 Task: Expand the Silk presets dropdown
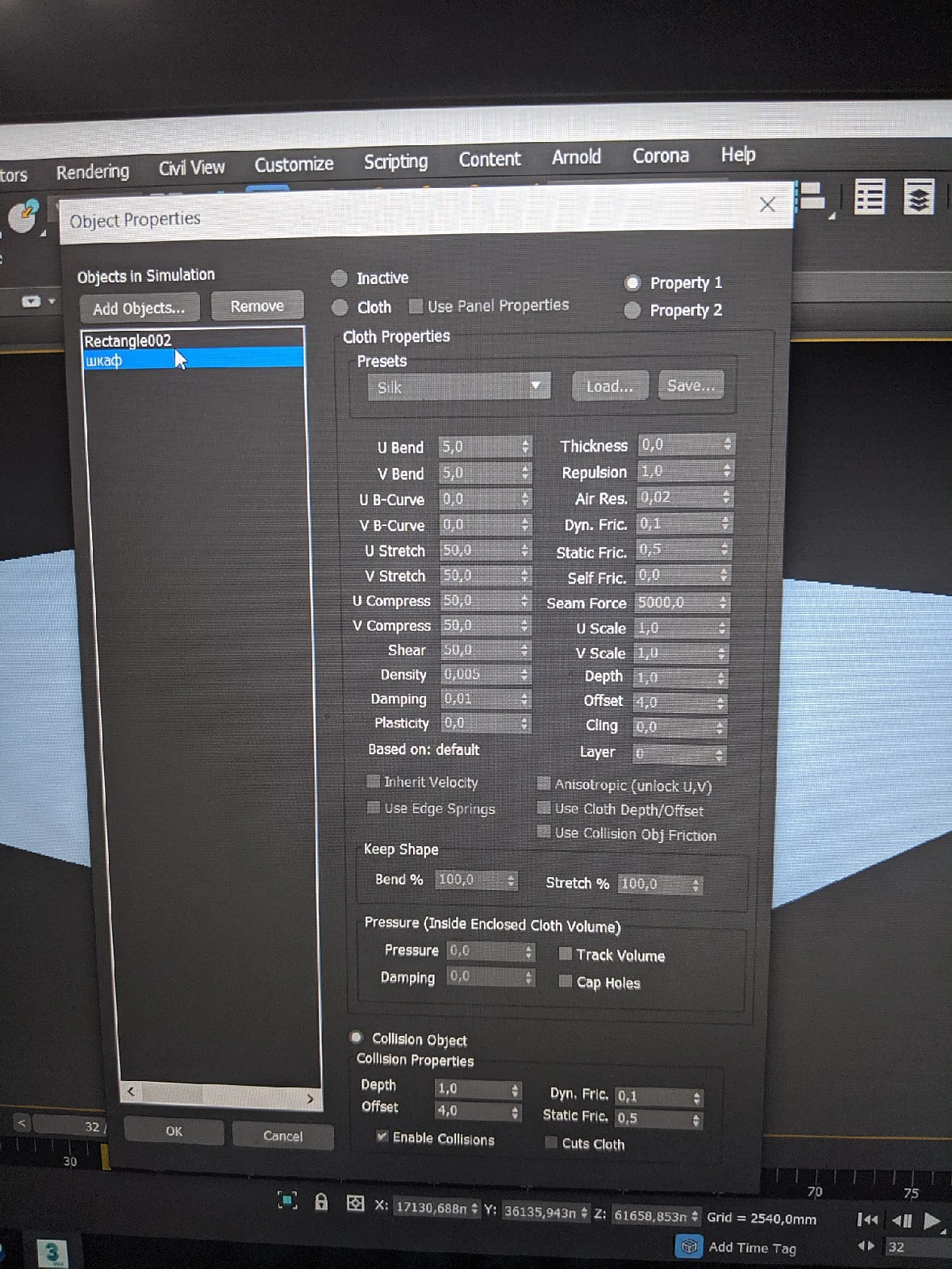coord(459,386)
